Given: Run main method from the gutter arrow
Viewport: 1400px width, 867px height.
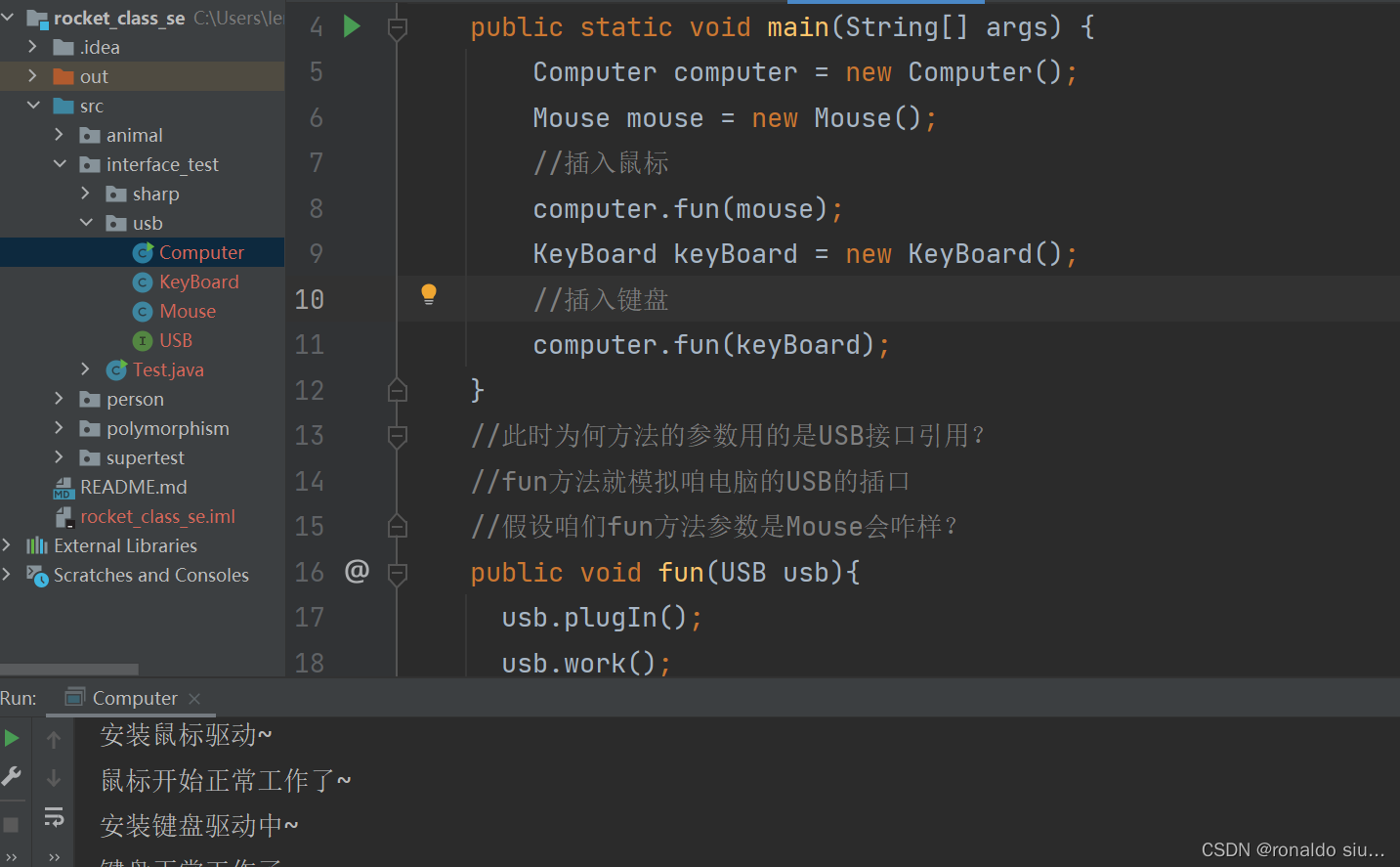Looking at the screenshot, I should [x=353, y=26].
